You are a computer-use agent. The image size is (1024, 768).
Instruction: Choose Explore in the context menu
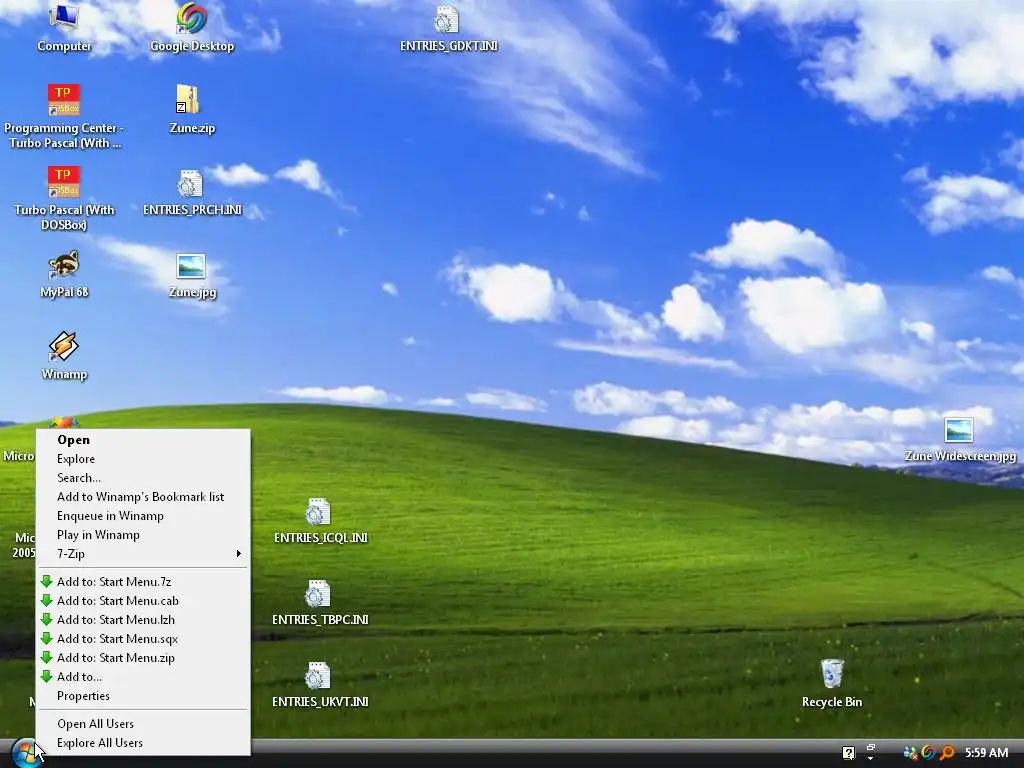143,459
